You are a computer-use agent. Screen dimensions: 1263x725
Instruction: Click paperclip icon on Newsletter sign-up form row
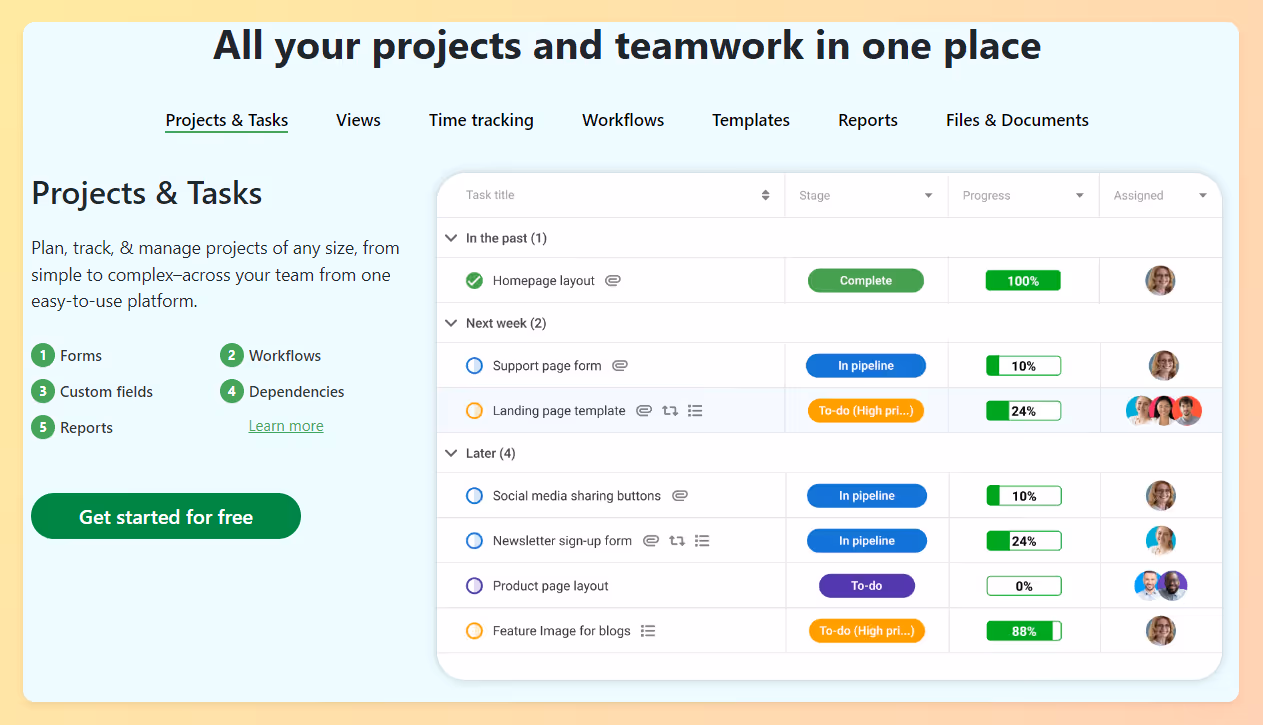pyautogui.click(x=651, y=541)
